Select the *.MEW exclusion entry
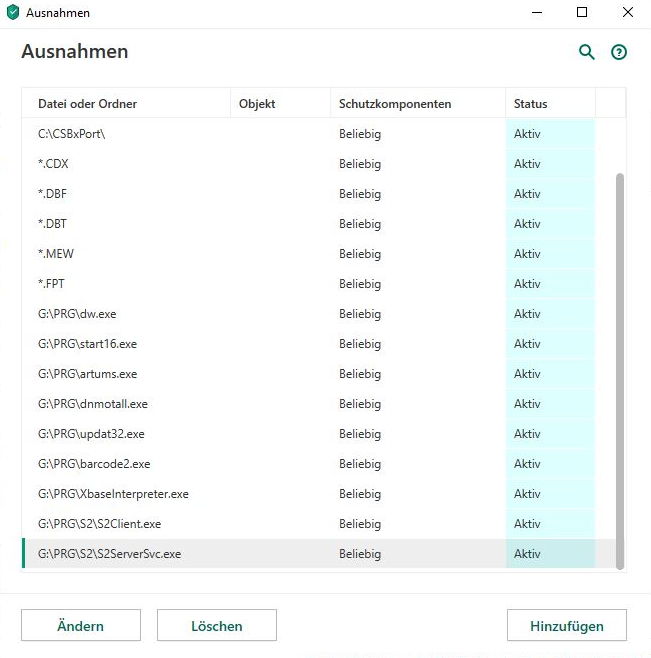Screen dimensions: 651x658 (319, 254)
